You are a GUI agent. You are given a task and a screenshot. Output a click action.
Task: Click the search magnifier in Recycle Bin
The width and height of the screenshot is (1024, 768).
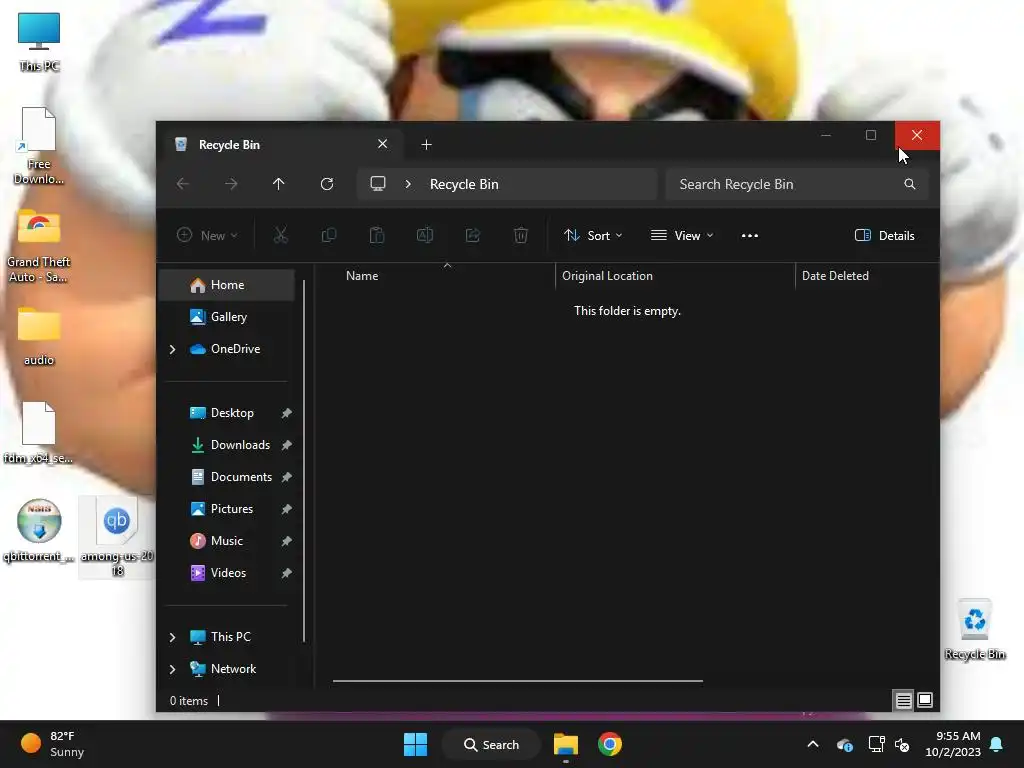[910, 184]
